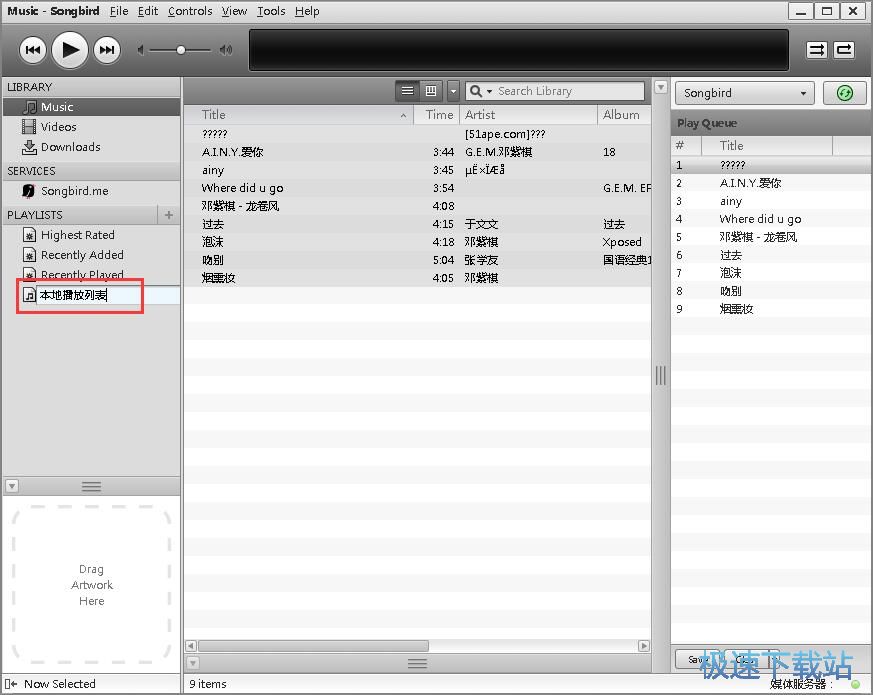Click the Play Queue number column header
The height and width of the screenshot is (695, 873).
[x=686, y=146]
